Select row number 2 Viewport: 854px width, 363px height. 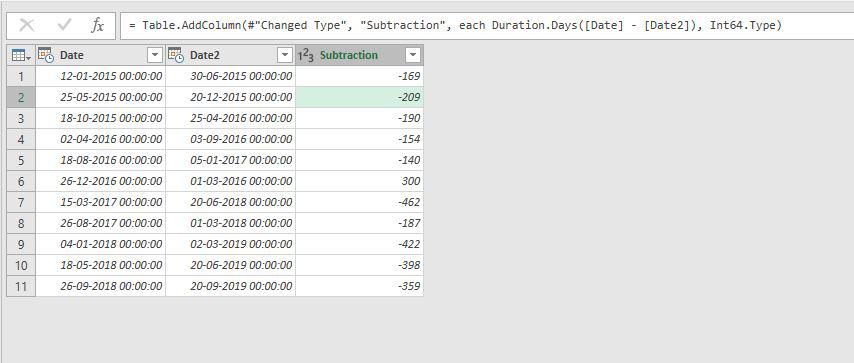(x=21, y=97)
